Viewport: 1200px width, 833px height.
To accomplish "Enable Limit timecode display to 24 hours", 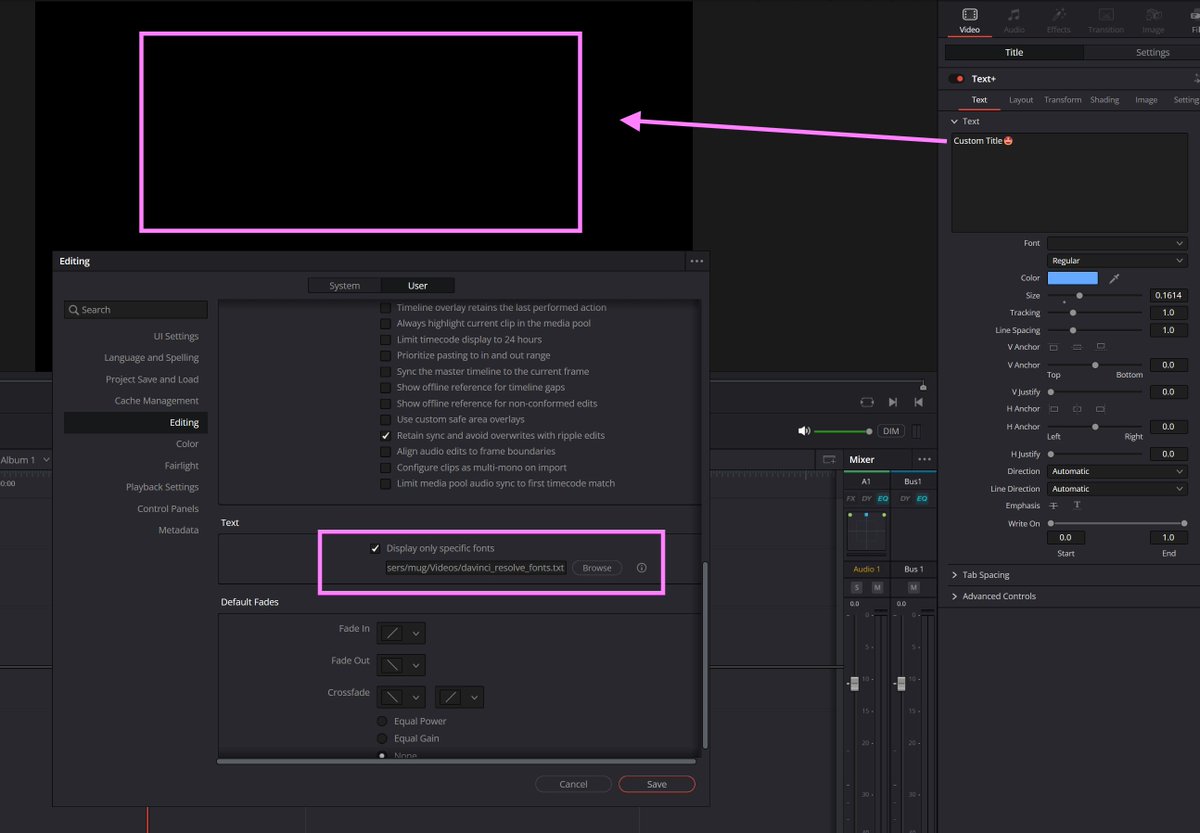I will coord(385,340).
